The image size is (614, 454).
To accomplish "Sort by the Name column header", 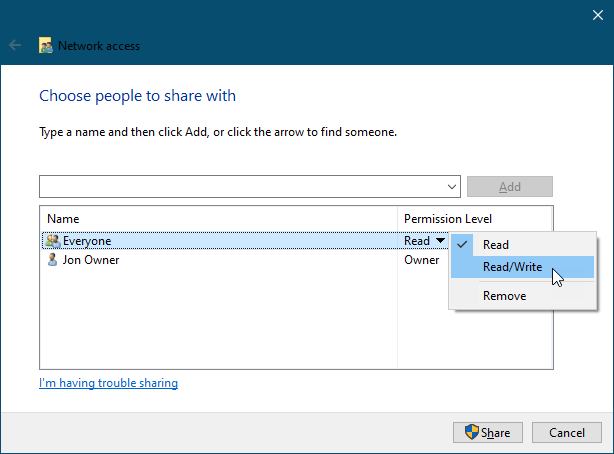I will 63,219.
